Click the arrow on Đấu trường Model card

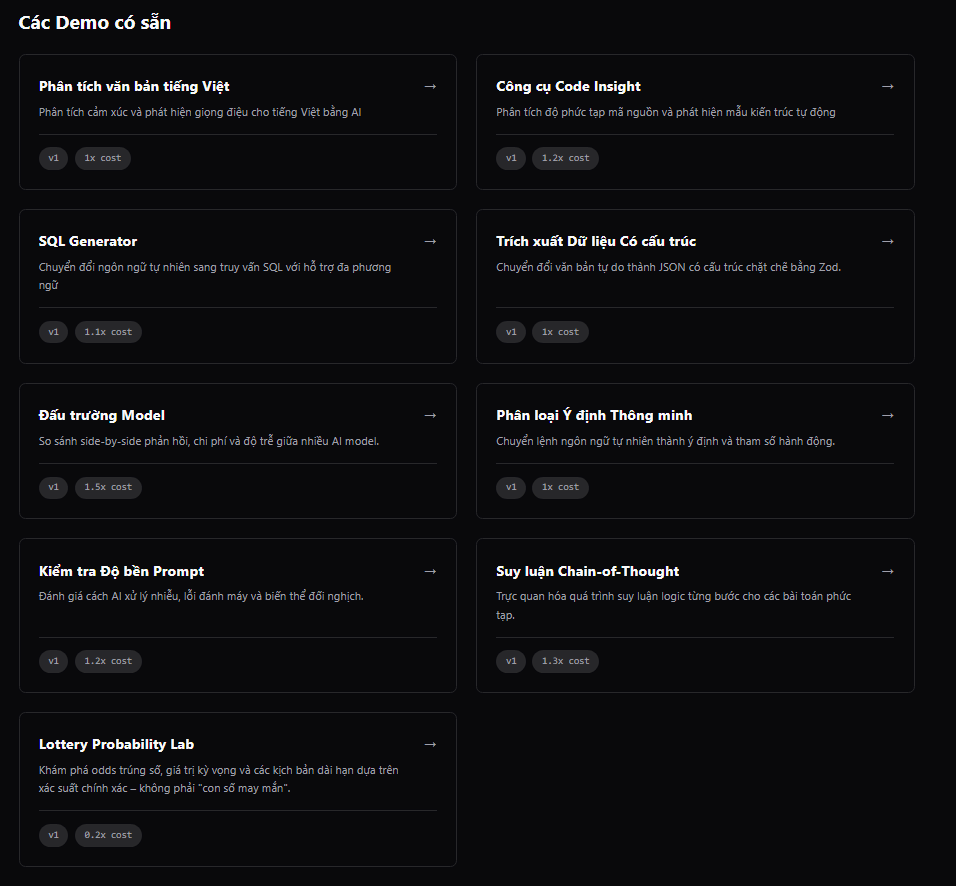coord(430,415)
